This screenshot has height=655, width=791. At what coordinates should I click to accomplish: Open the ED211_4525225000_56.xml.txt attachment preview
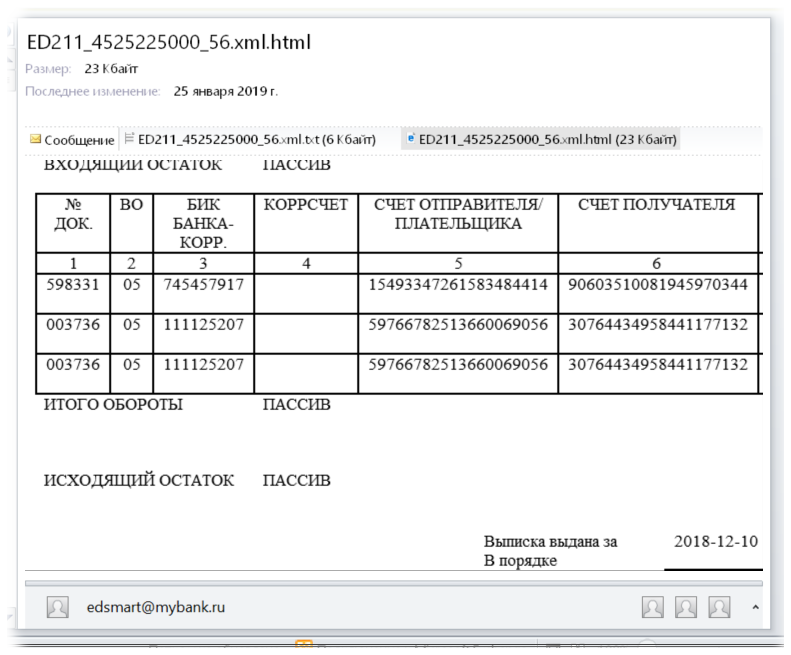coord(256,140)
